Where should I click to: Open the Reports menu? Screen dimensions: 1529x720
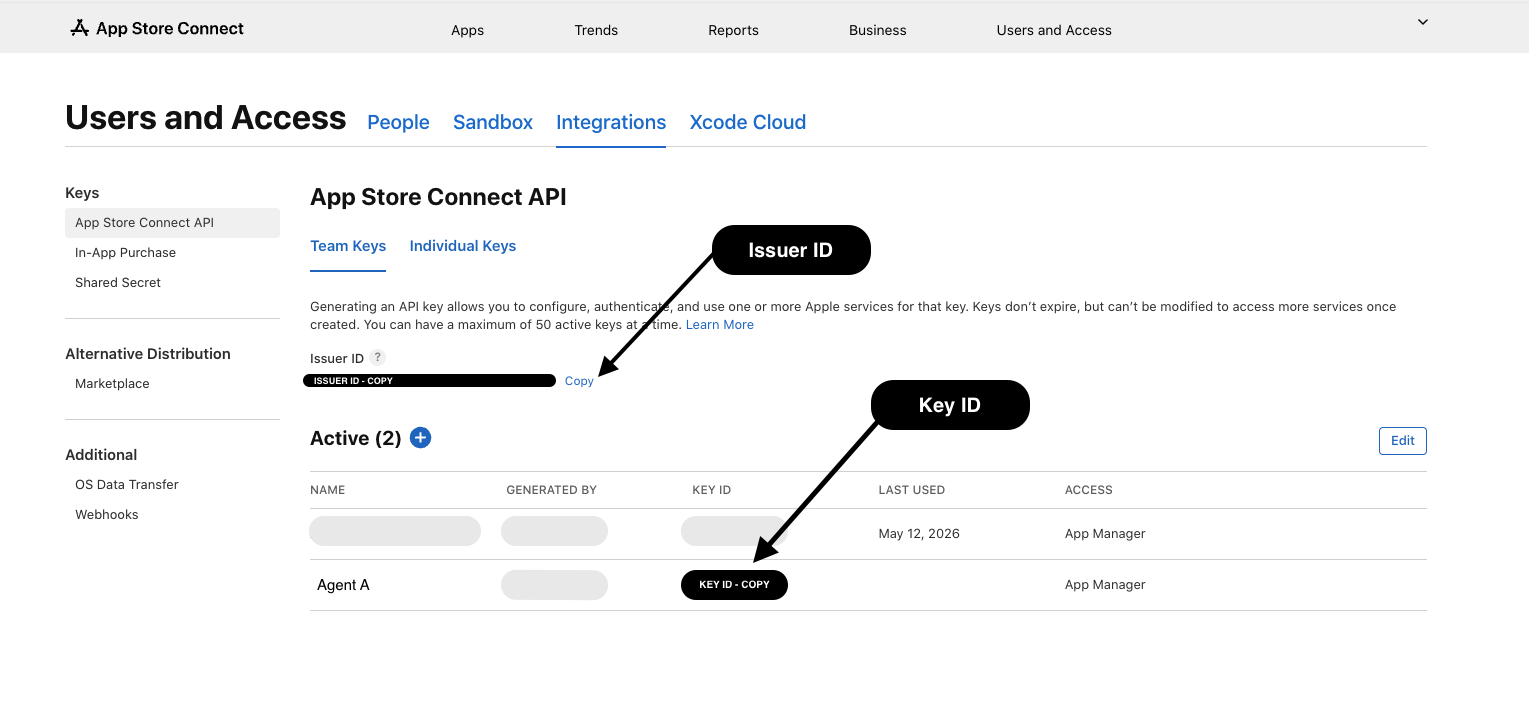point(733,30)
